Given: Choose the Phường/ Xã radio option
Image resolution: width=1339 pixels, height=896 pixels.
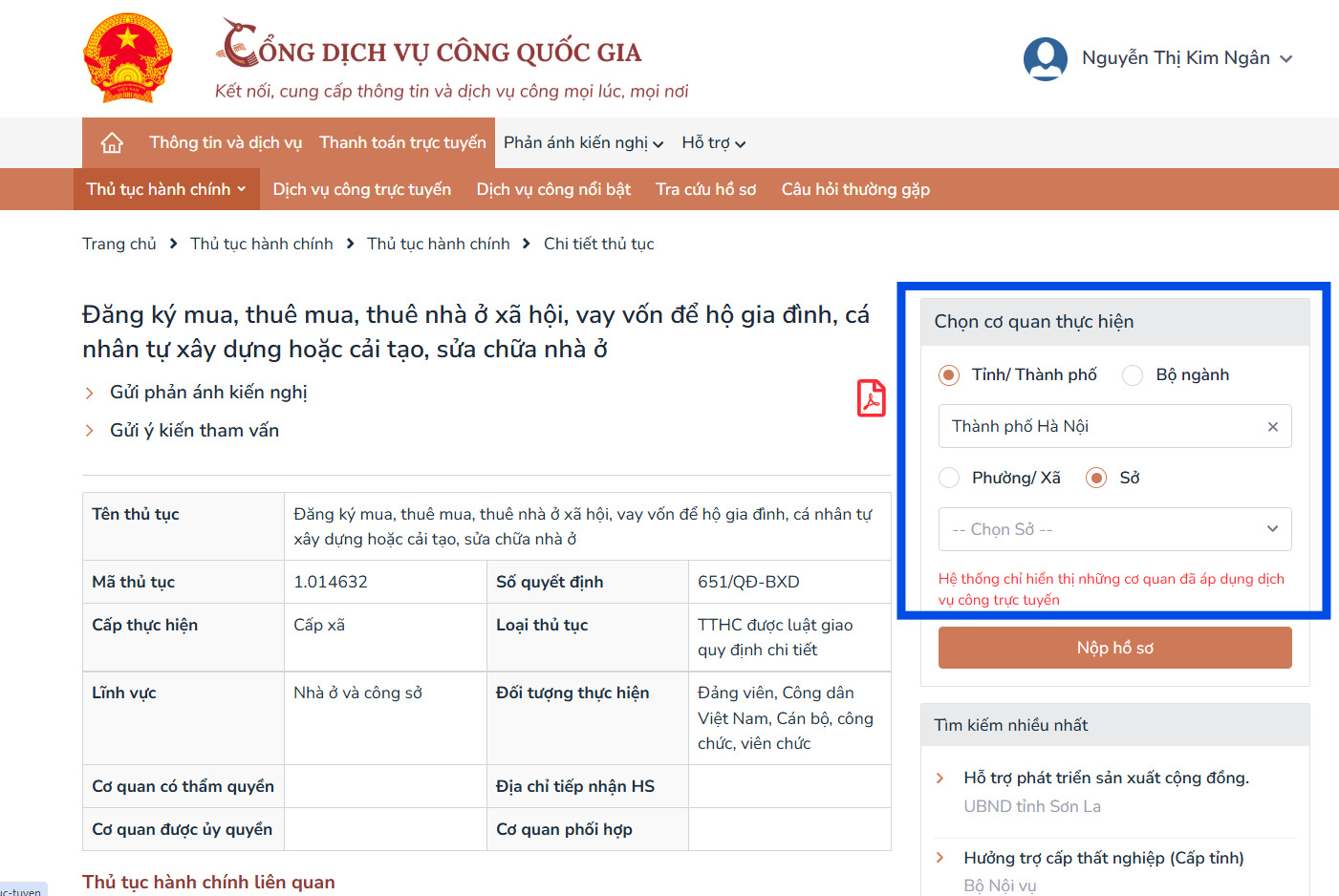Looking at the screenshot, I should (949, 478).
